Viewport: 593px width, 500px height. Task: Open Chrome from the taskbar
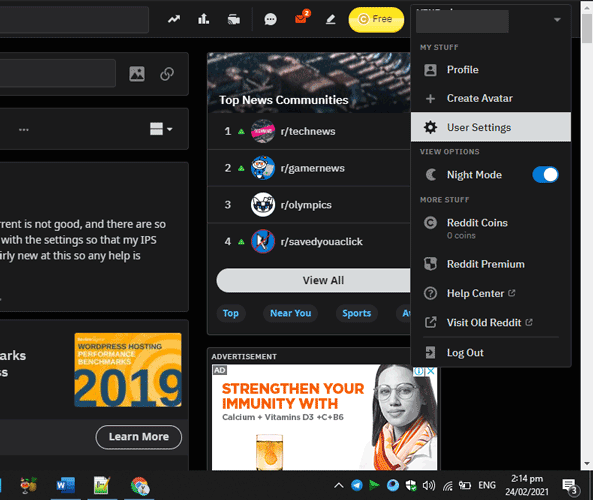[x=140, y=486]
